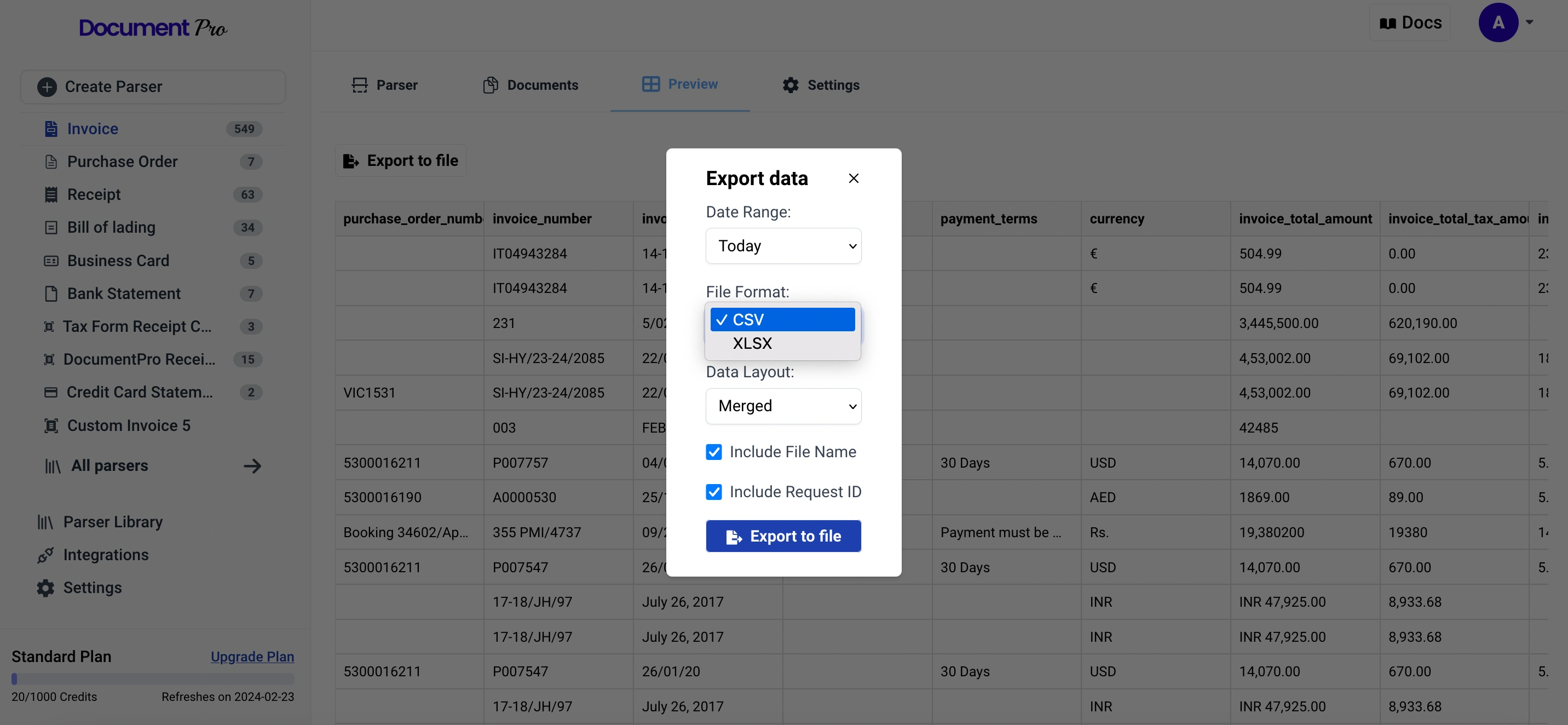This screenshot has width=1568, height=725.
Task: Click the user avatar labeled A
Action: coord(1498,22)
